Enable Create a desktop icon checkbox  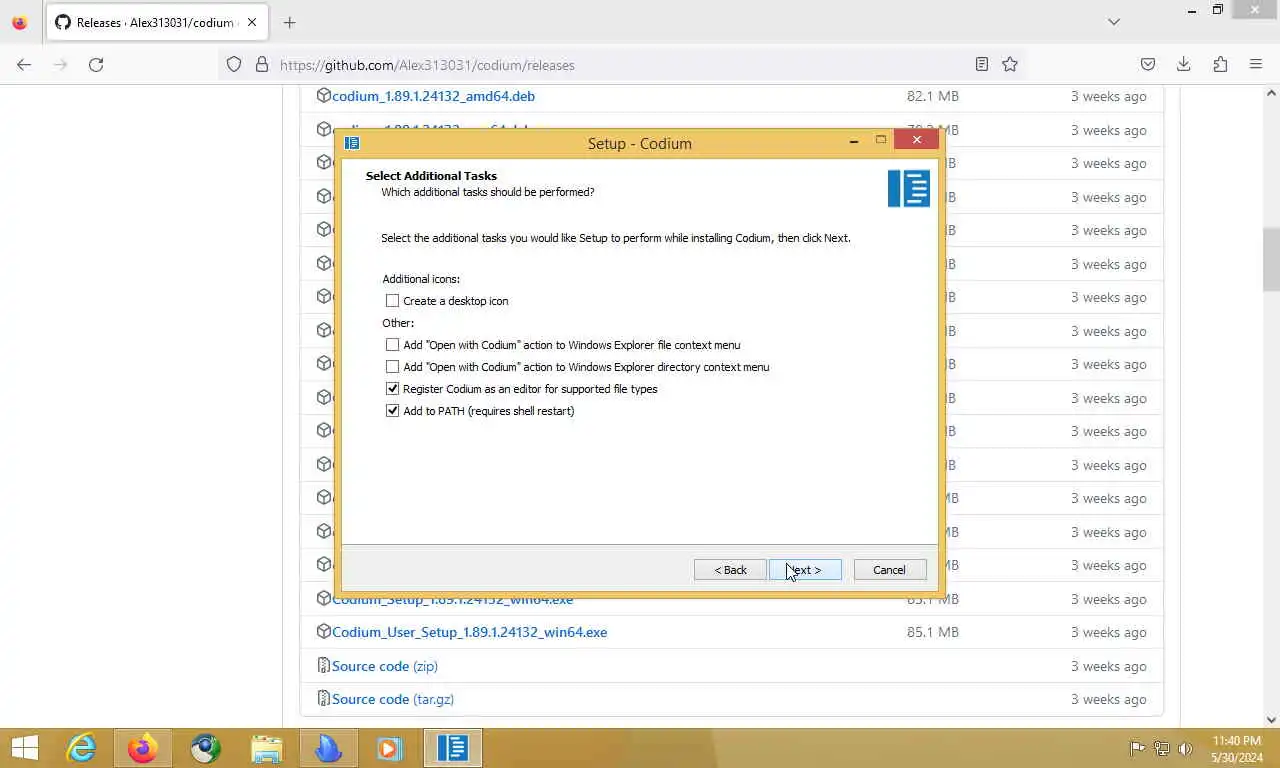tap(392, 301)
